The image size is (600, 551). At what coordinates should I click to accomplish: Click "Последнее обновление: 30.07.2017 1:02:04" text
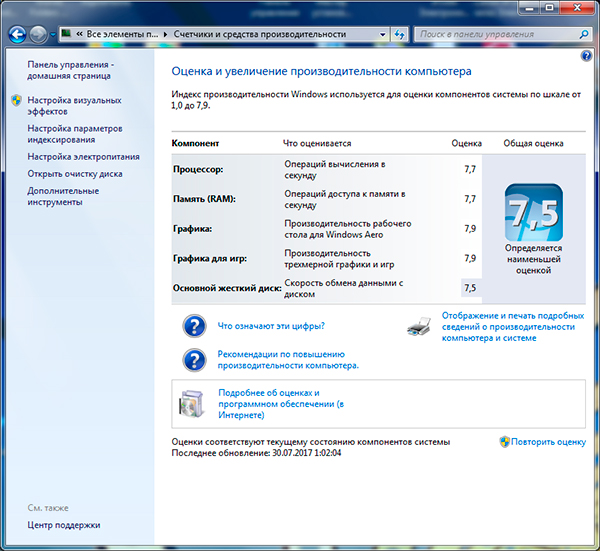pyautogui.click(x=256, y=453)
